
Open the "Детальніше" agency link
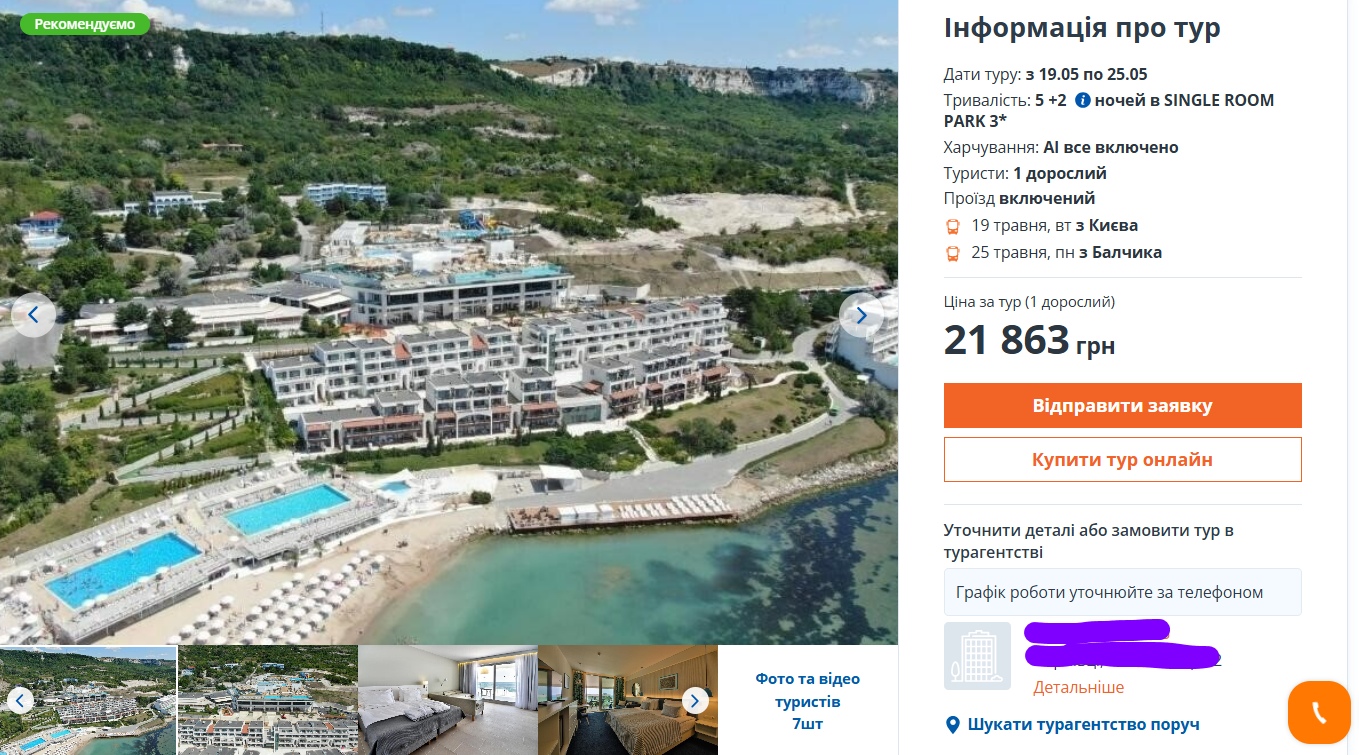click(x=1078, y=687)
